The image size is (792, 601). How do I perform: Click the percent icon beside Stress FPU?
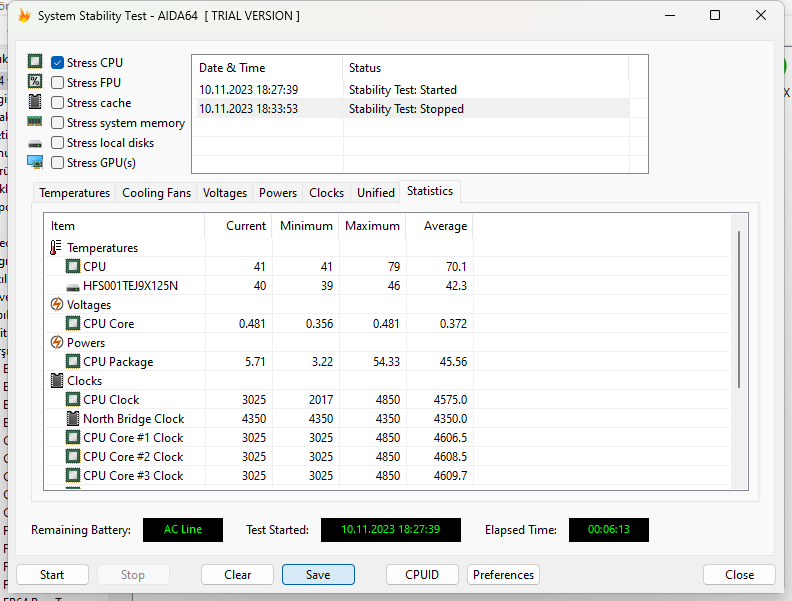click(x=35, y=81)
